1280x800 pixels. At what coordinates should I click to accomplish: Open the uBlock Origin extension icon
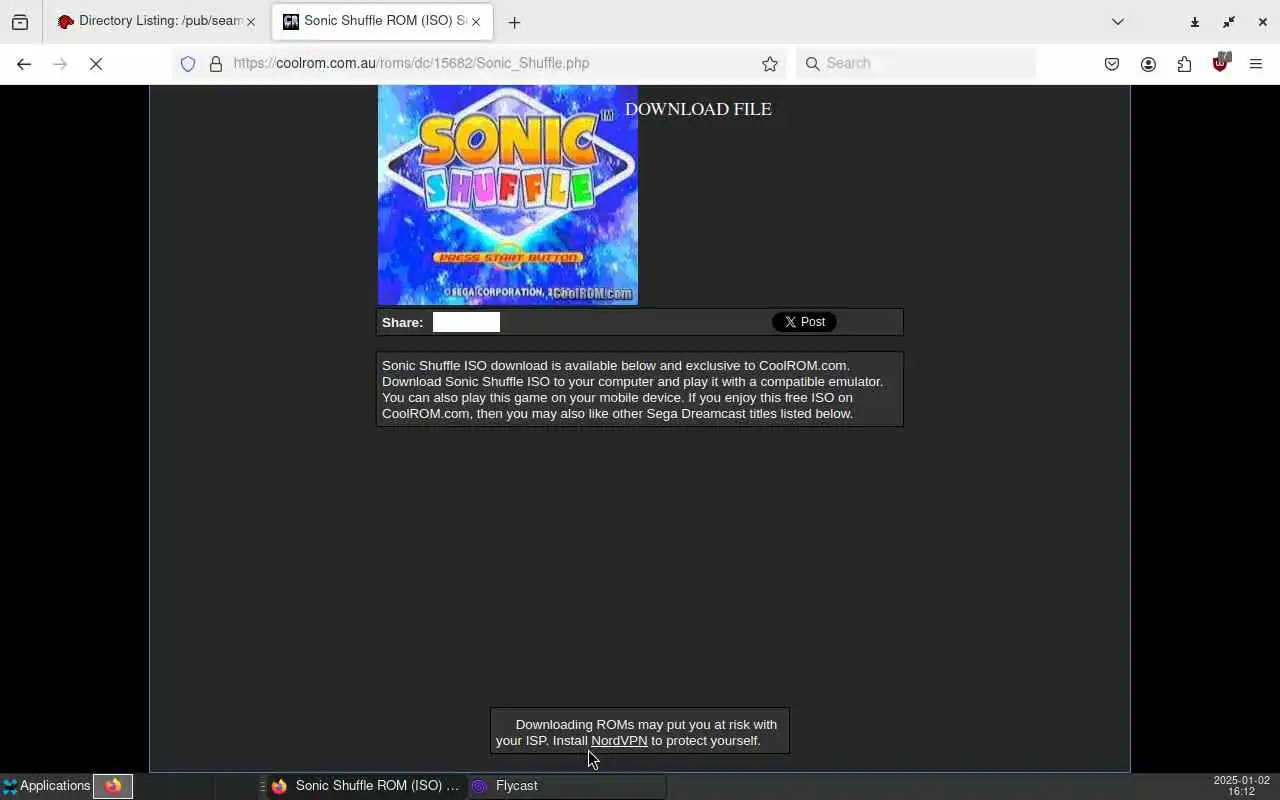(x=1220, y=63)
